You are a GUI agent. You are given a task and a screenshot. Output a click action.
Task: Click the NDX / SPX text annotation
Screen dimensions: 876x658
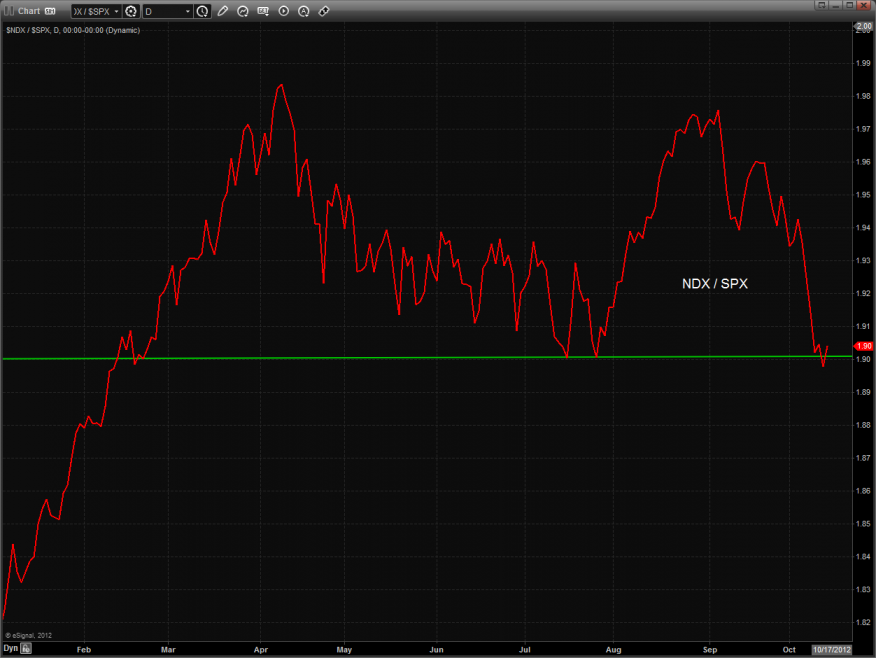point(715,284)
